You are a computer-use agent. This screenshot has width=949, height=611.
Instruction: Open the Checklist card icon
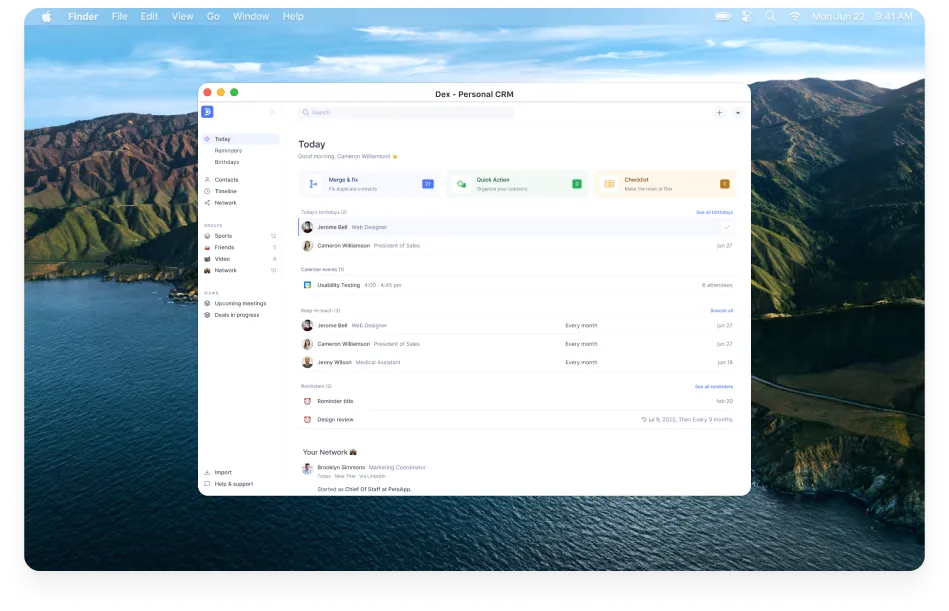pyautogui.click(x=609, y=184)
